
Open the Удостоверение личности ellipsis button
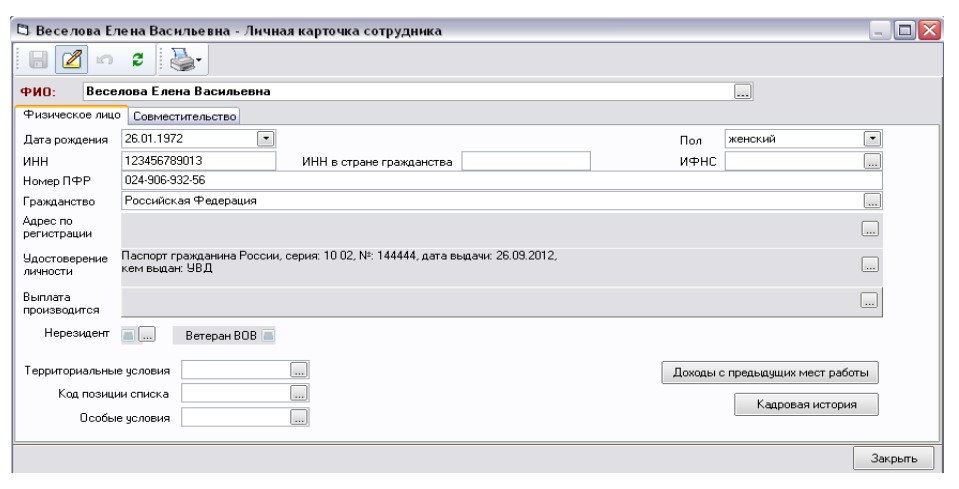click(x=870, y=265)
